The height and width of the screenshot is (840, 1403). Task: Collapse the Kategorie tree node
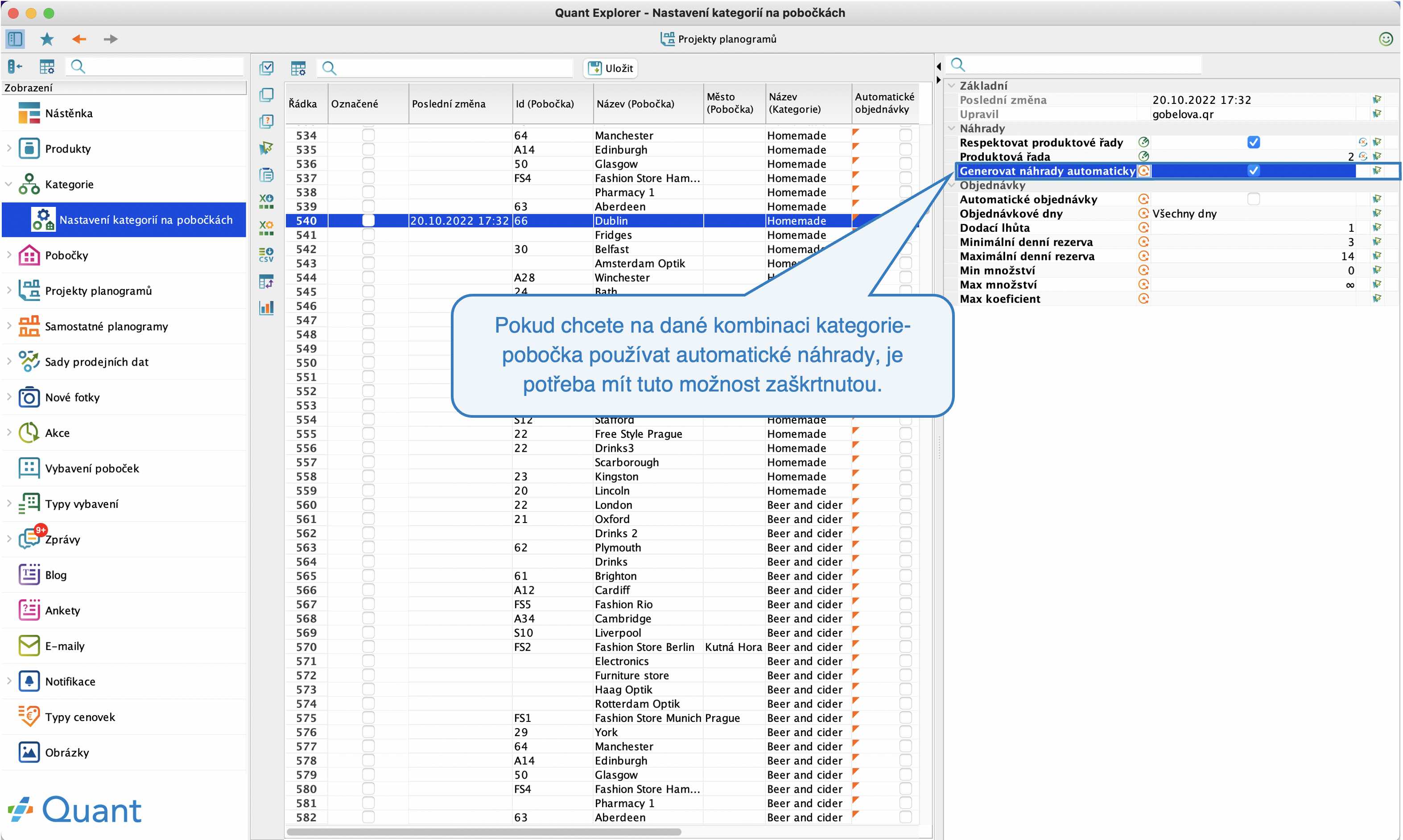coord(9,184)
